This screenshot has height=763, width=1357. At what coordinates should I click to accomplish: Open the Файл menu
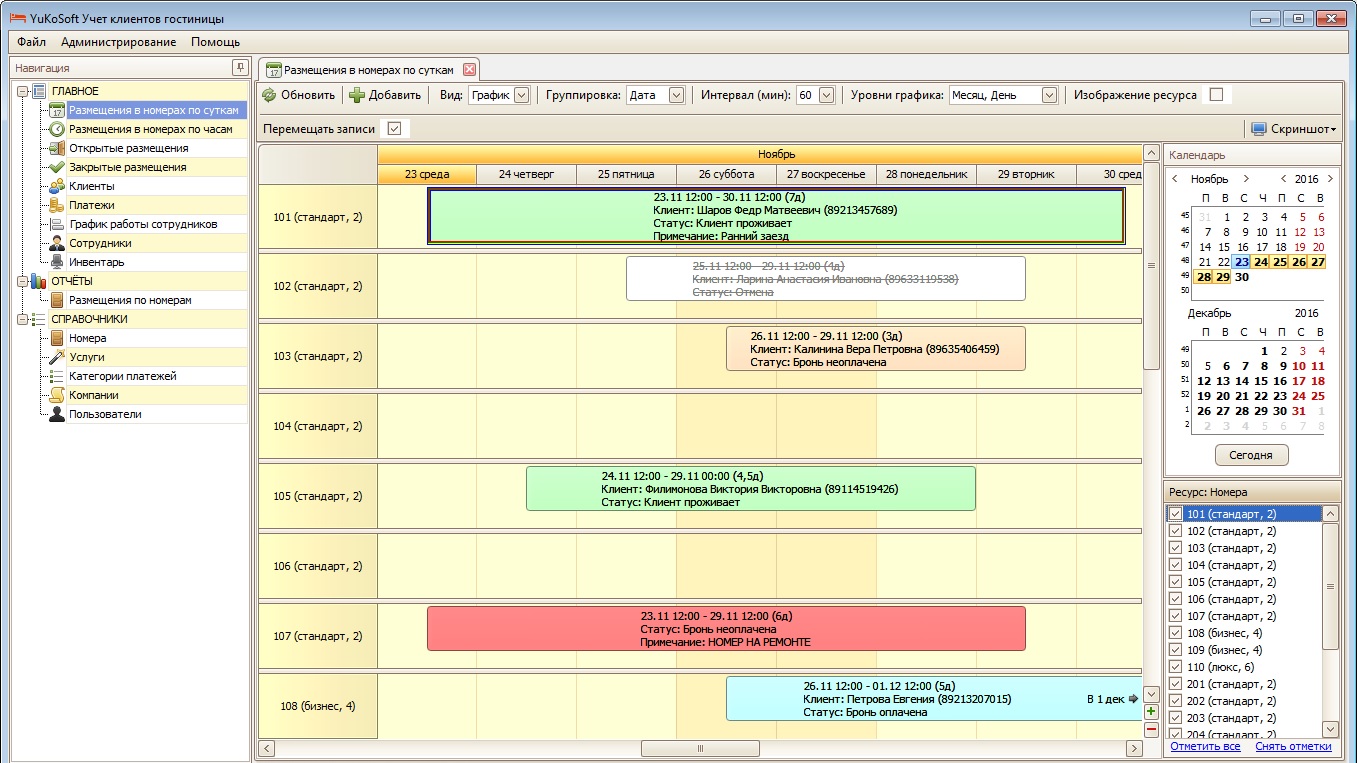pos(31,42)
